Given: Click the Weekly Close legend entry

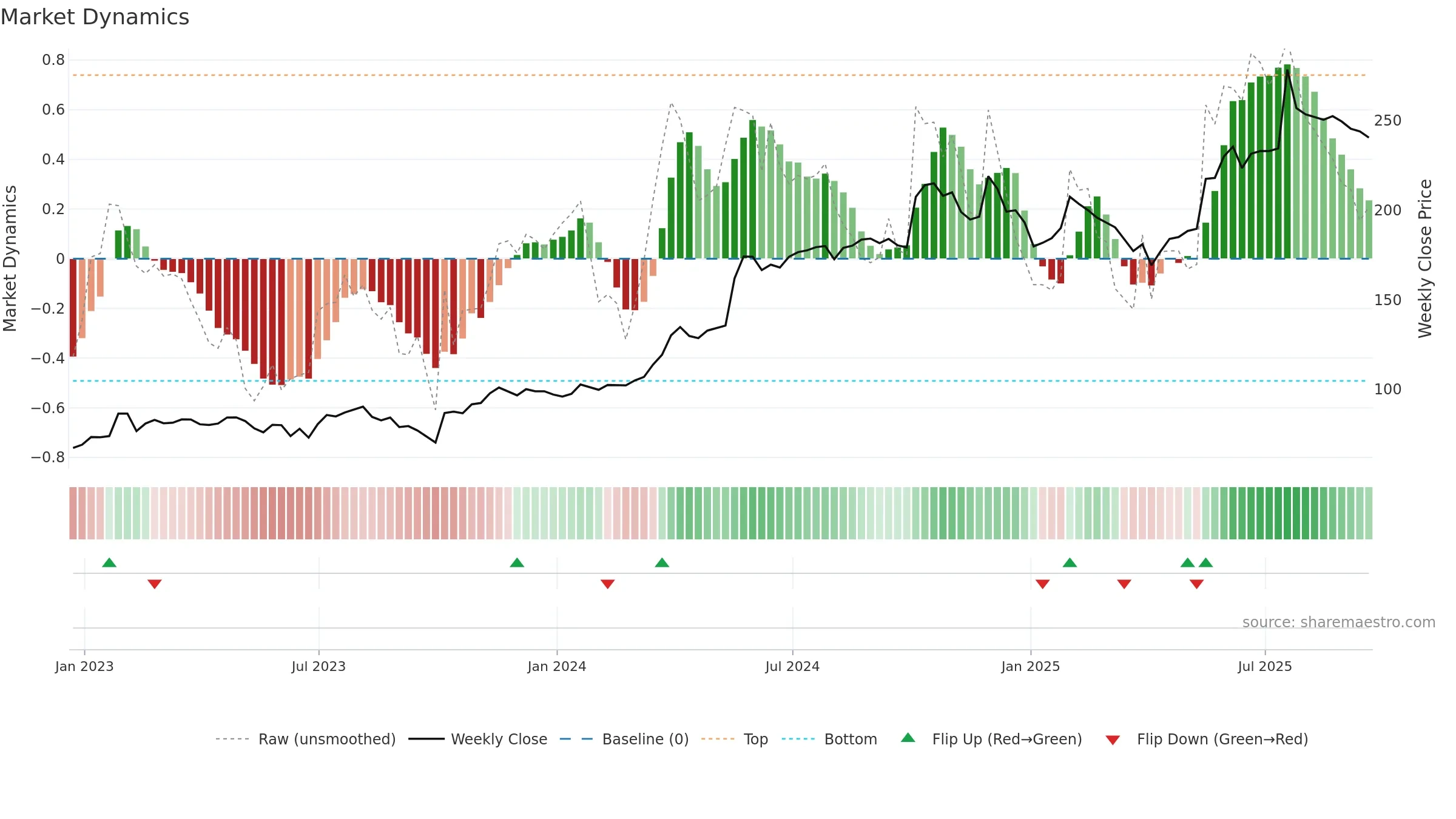Looking at the screenshot, I should (x=478, y=739).
